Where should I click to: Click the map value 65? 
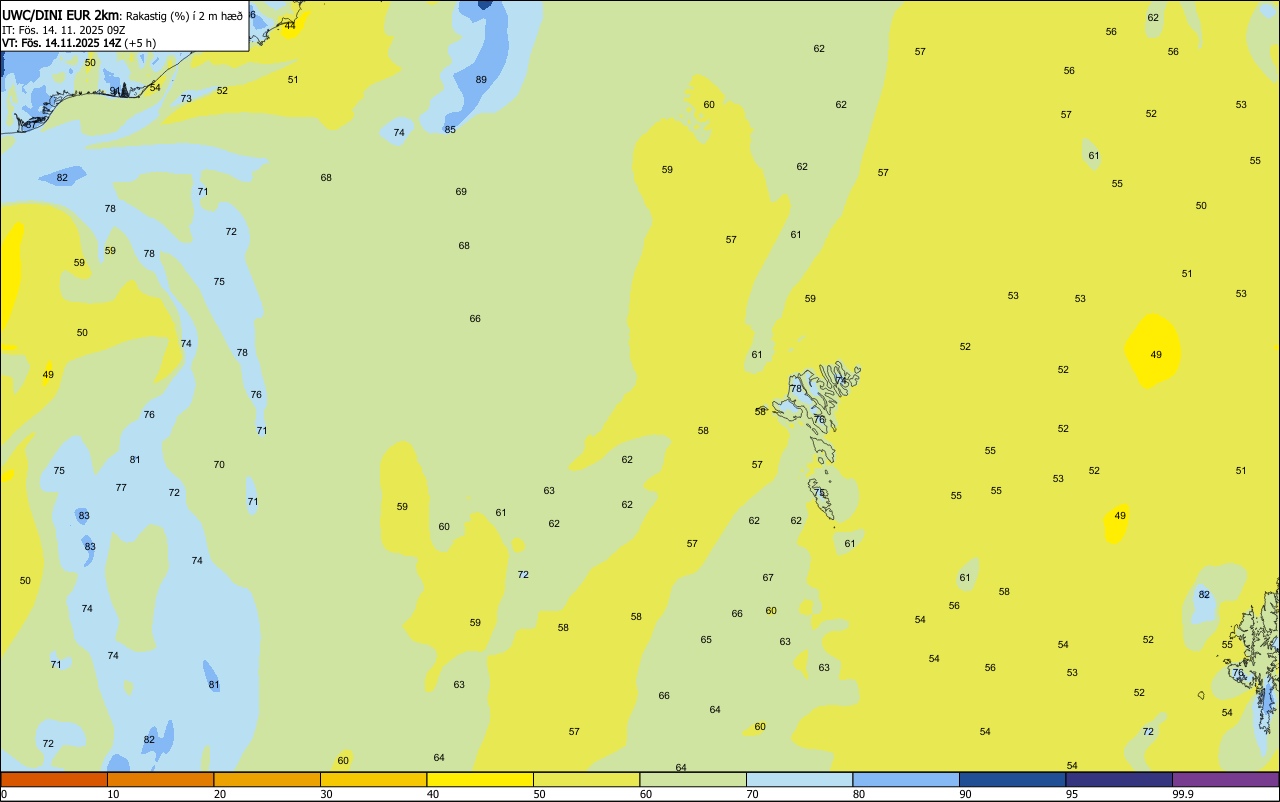(706, 640)
